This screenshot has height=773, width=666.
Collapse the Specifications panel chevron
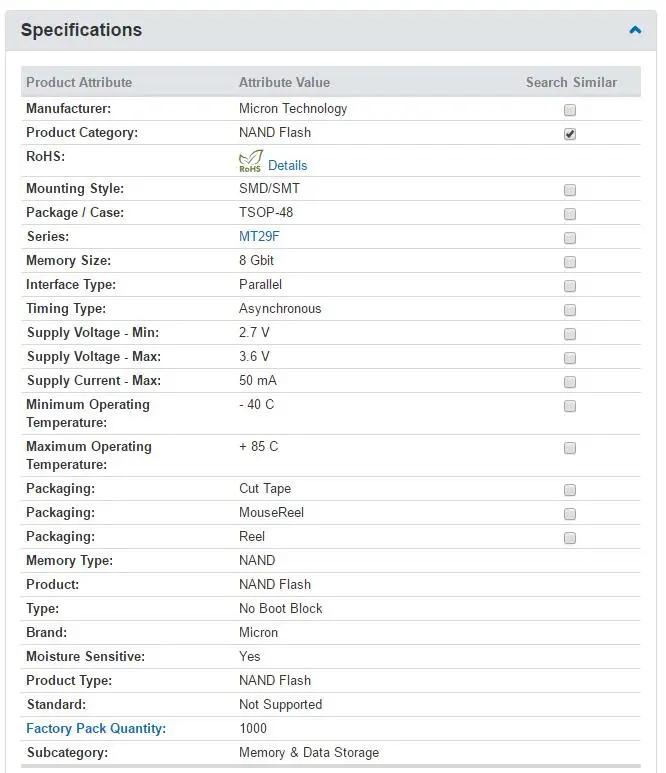635,30
